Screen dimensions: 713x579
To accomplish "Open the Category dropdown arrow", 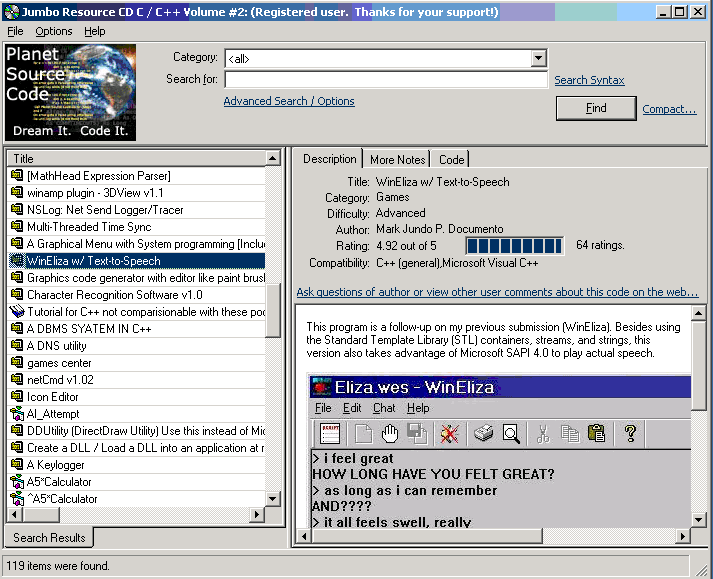I will [x=538, y=58].
